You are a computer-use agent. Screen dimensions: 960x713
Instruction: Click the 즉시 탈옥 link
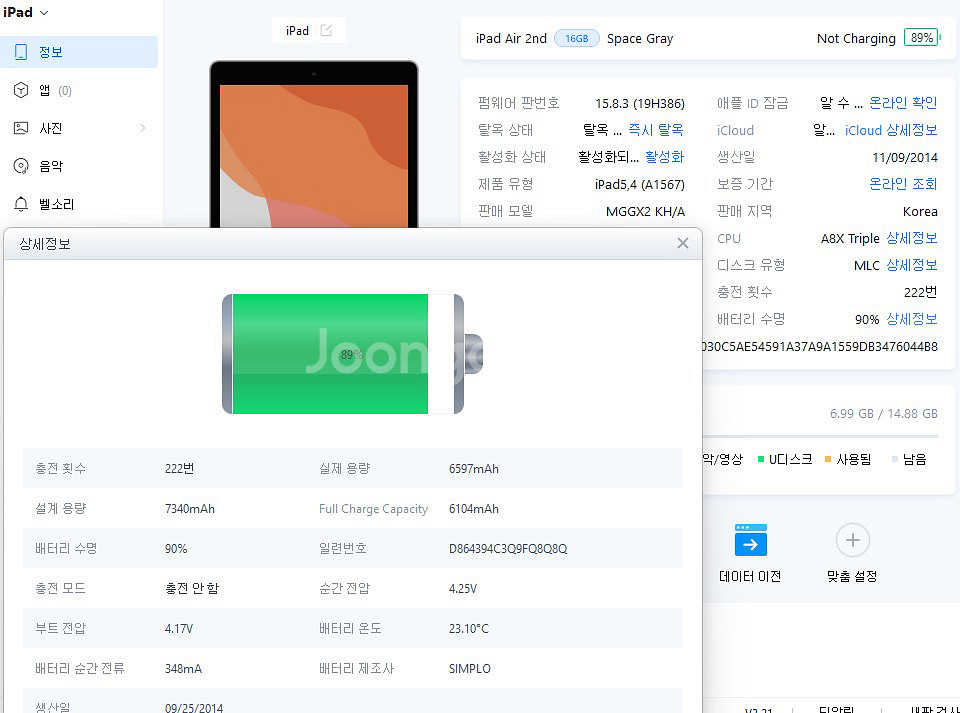pyautogui.click(x=656, y=130)
